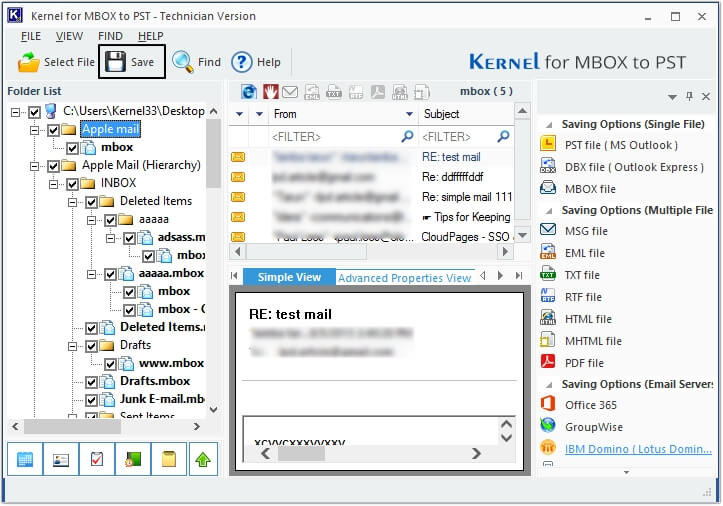Click the Save floppy disk icon
723x506 pixels.
pyautogui.click(x=115, y=61)
